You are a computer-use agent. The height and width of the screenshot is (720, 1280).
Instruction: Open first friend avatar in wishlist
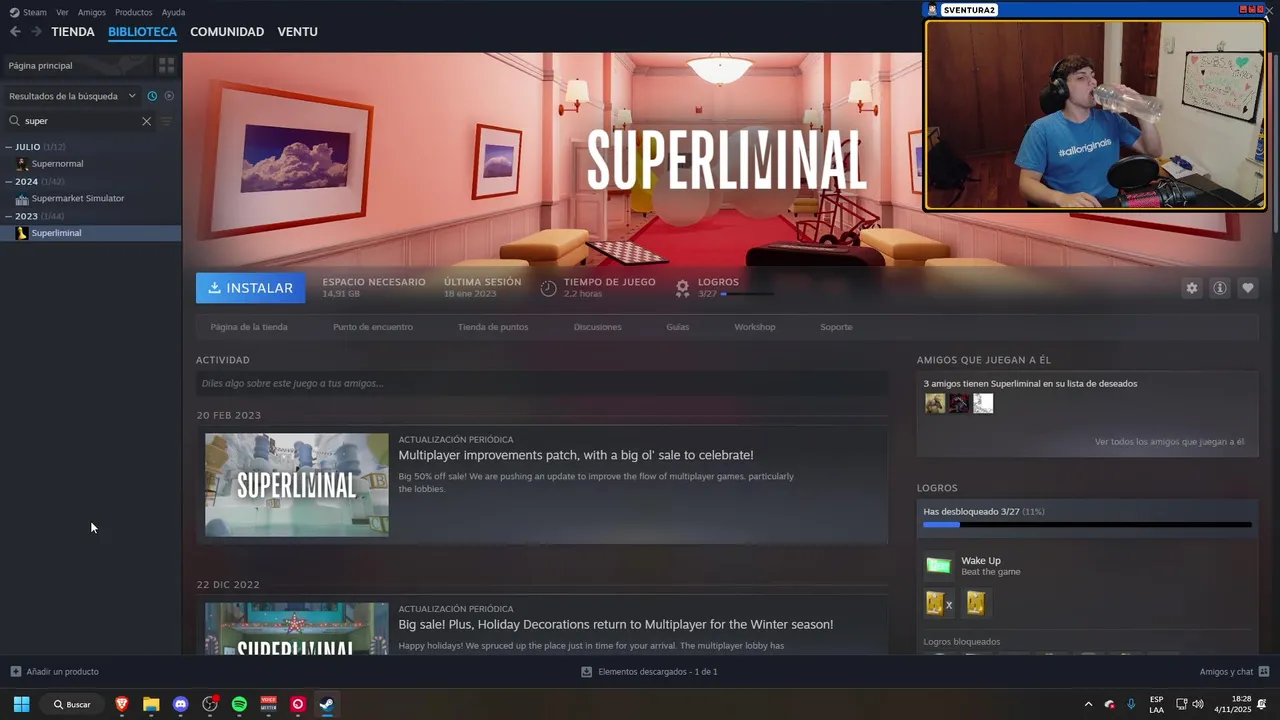[935, 403]
